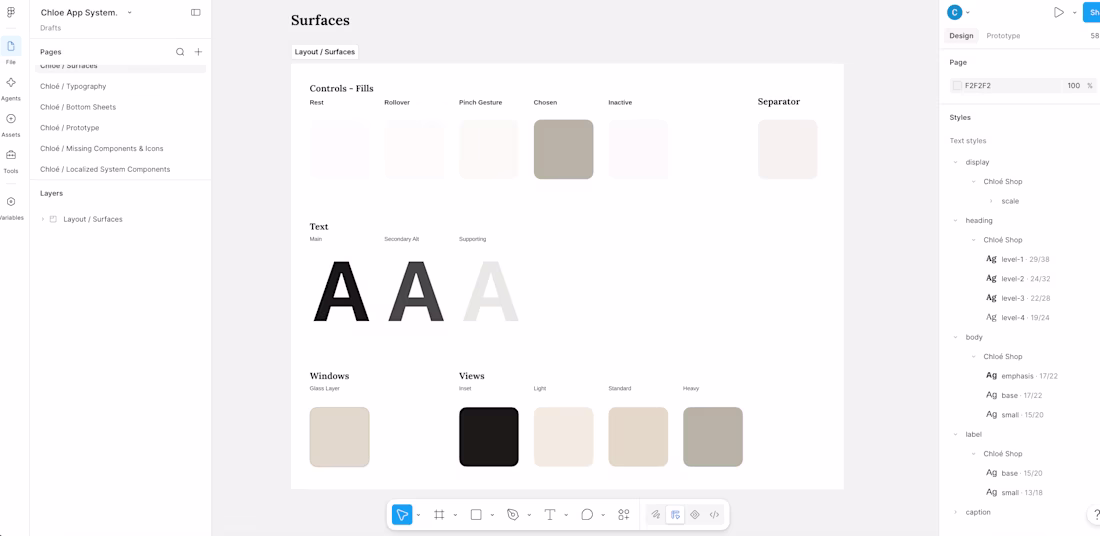Select the Glass Layer swatch
1100x536 pixels.
pos(340,436)
